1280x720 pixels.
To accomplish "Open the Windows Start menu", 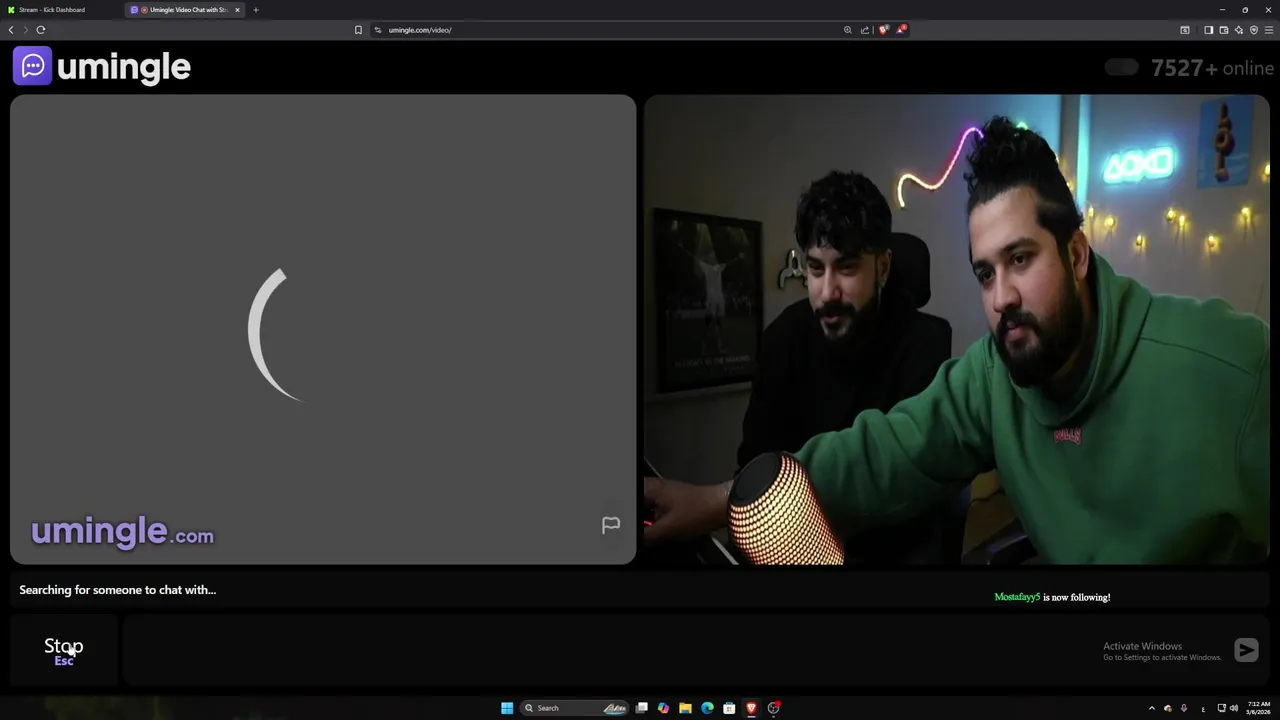I will (507, 708).
